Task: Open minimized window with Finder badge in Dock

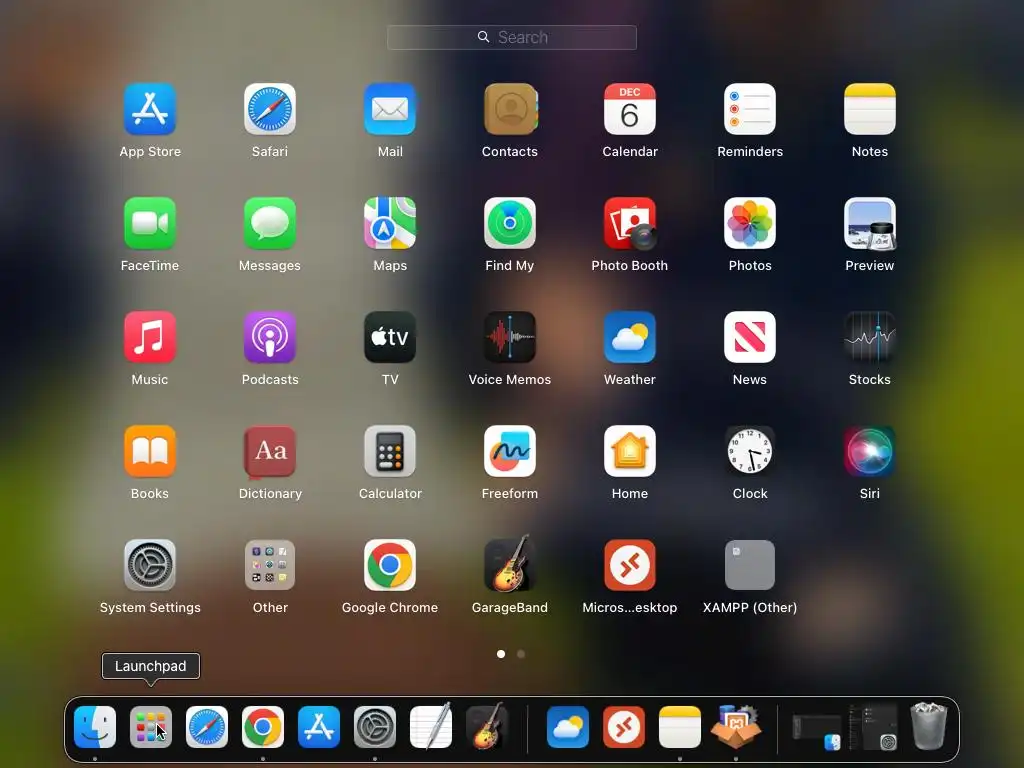Action: tap(816, 731)
